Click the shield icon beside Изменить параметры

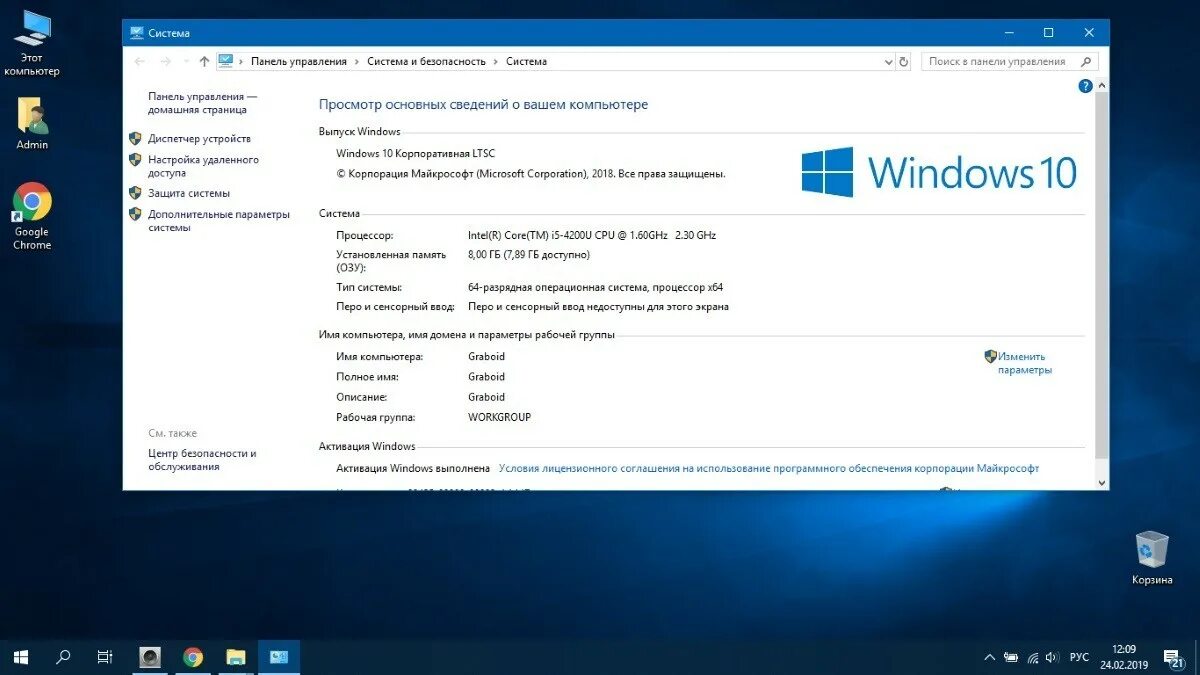(x=990, y=356)
